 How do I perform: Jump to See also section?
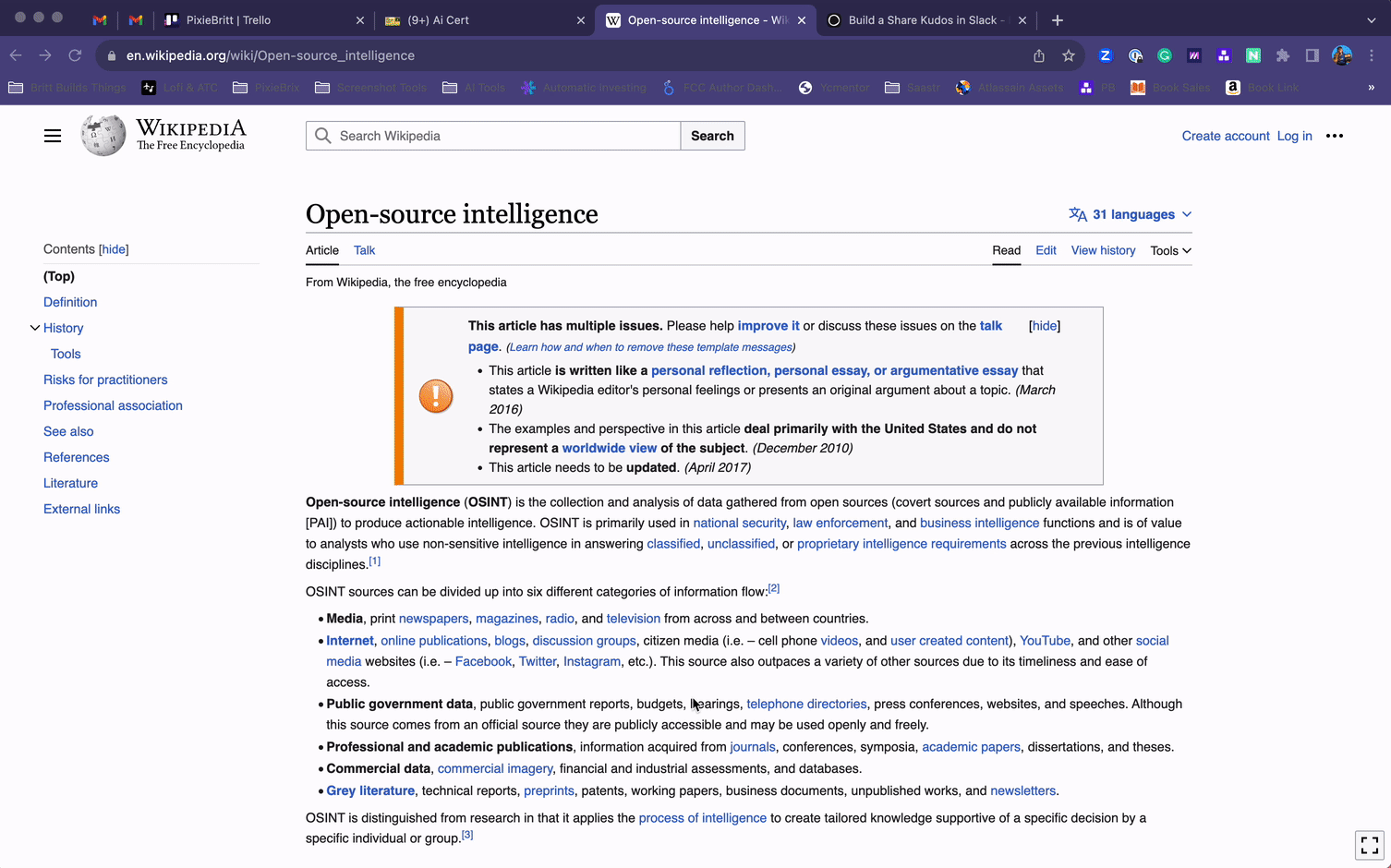tap(68, 431)
